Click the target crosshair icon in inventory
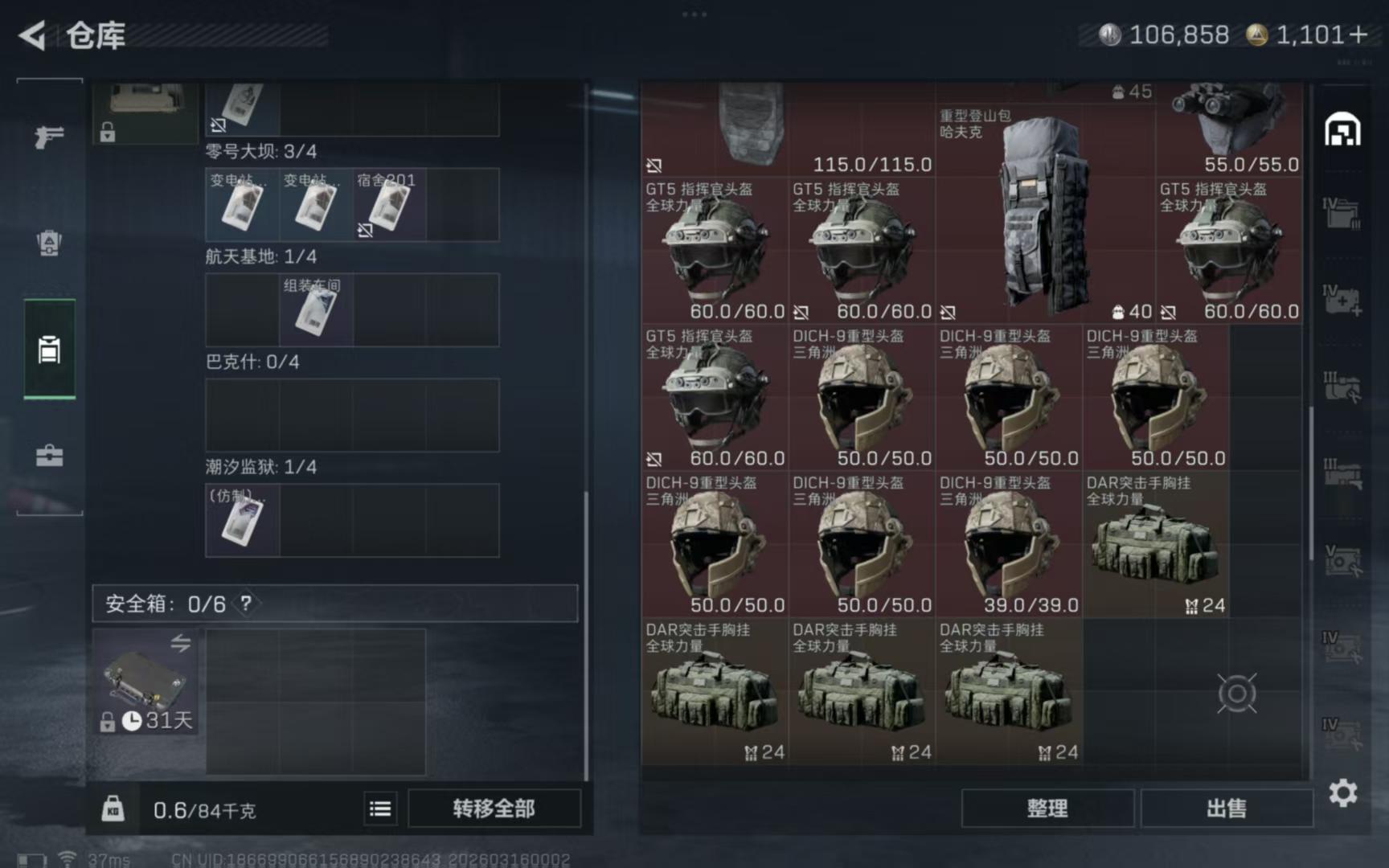This screenshot has height=868, width=1389. coord(1236,693)
